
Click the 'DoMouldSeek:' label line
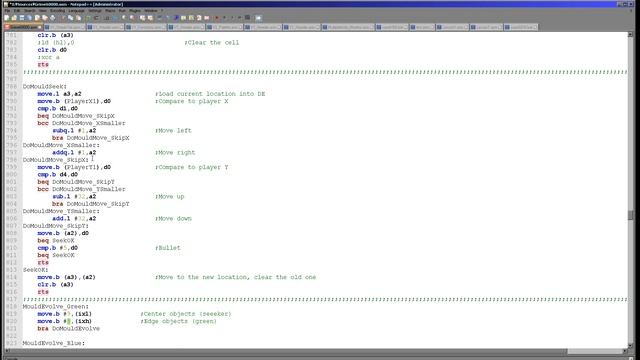coord(44,87)
